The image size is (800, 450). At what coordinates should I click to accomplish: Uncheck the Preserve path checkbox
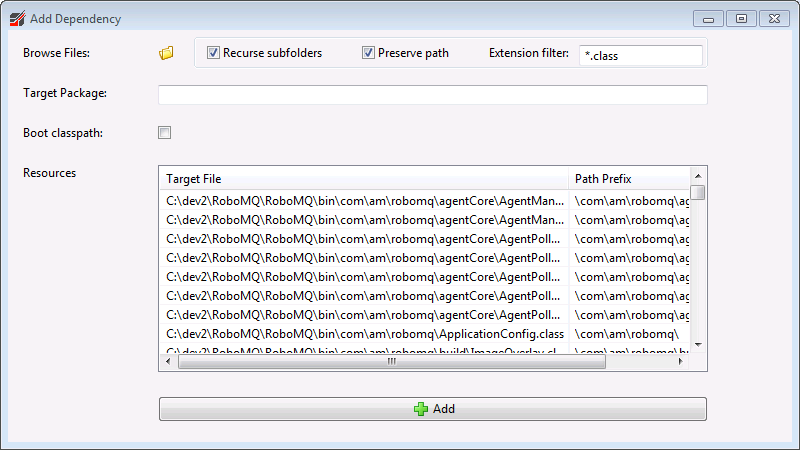(368, 53)
